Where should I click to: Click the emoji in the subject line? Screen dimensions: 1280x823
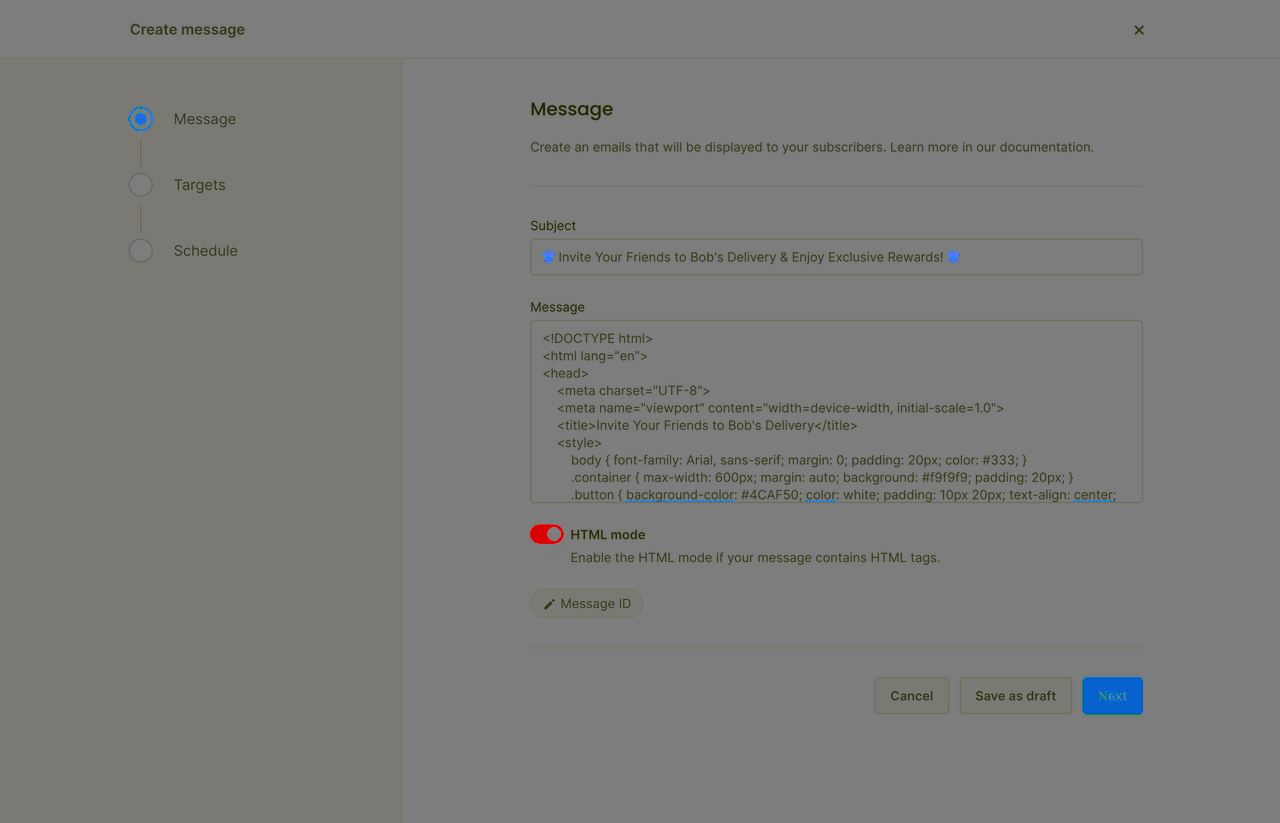[x=547, y=257]
